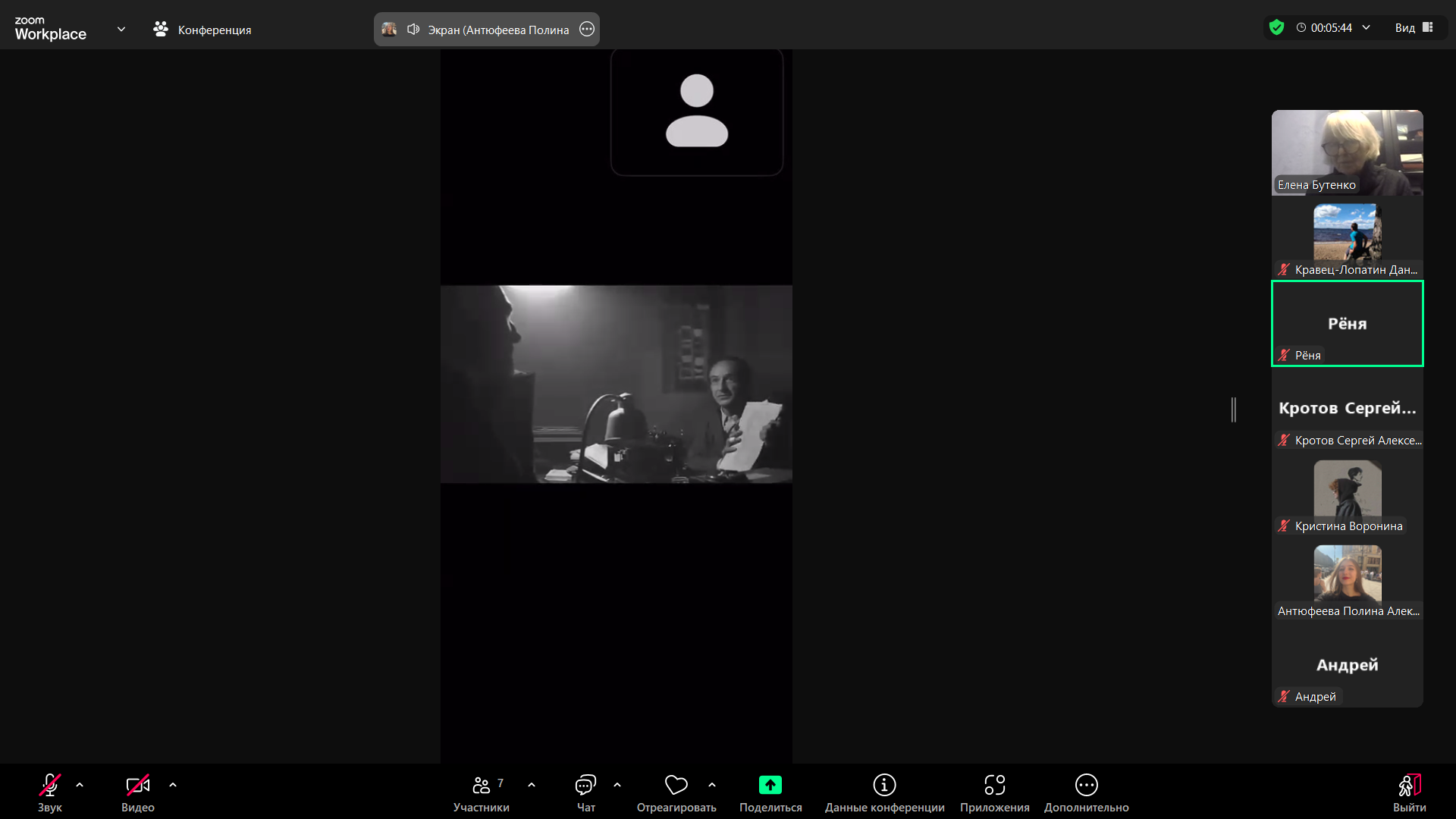Viewport: 1456px width, 819px height.
Task: Click the Выйти leave meeting icon
Action: pyautogui.click(x=1410, y=785)
